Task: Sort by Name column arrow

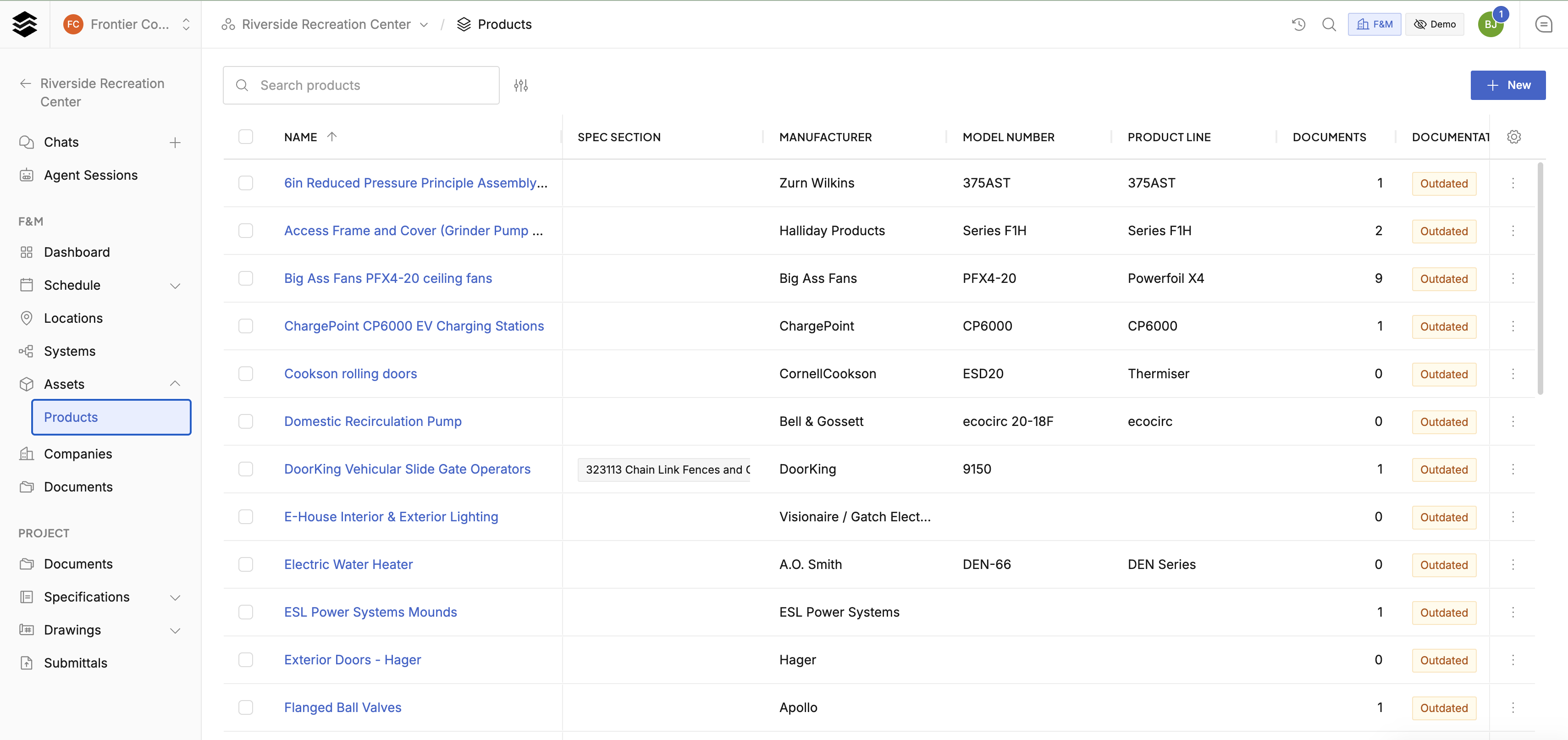Action: pos(332,137)
